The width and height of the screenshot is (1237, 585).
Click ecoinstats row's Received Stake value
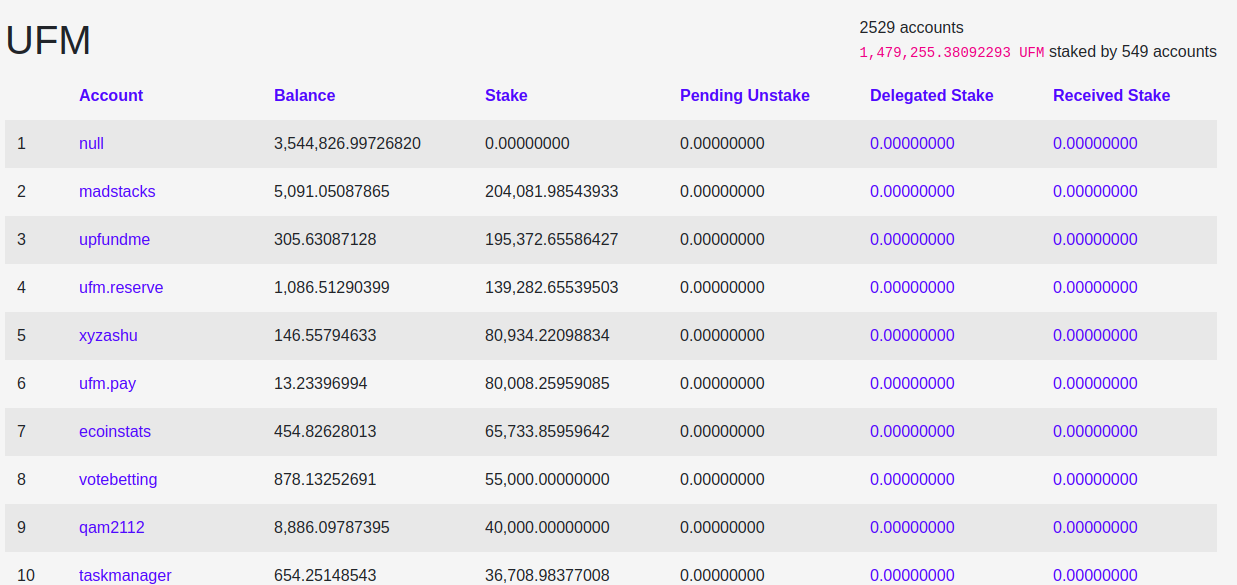pyautogui.click(x=1095, y=432)
